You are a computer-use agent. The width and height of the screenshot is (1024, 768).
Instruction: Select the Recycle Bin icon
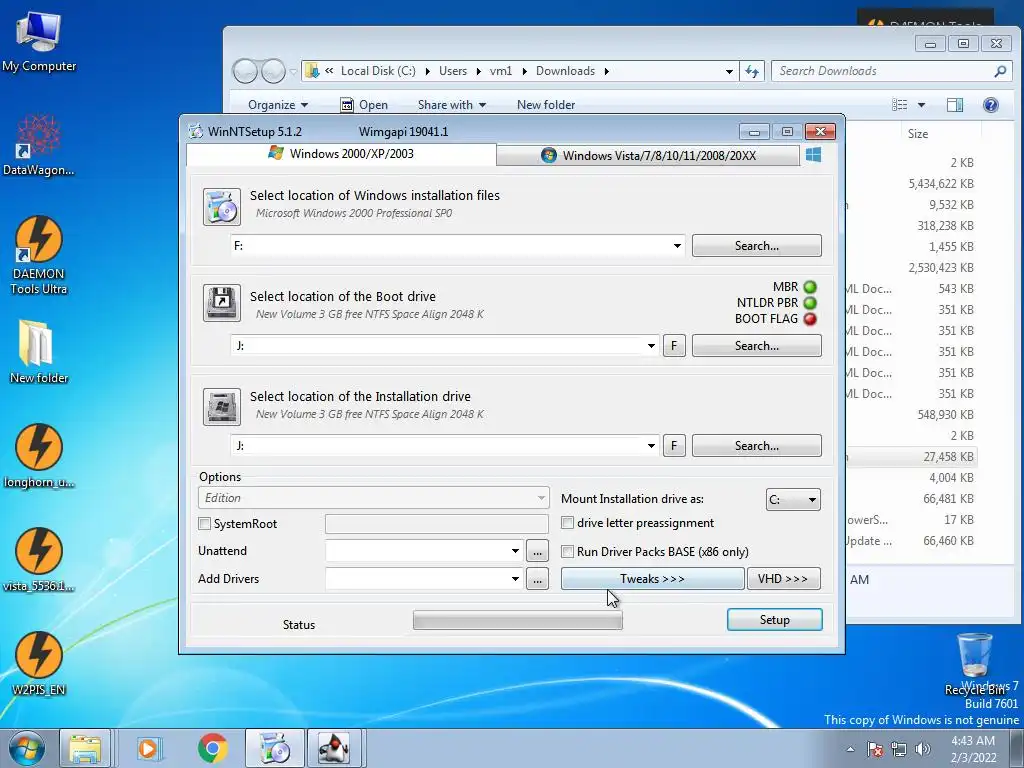[x=974, y=664]
